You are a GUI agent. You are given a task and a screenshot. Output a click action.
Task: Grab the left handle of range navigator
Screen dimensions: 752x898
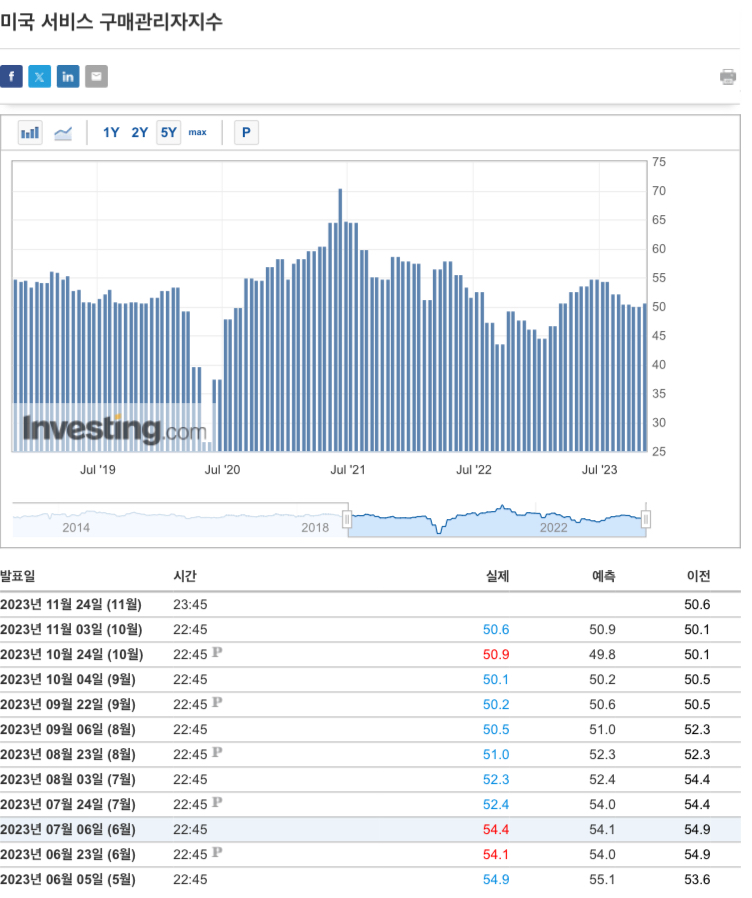(347, 519)
